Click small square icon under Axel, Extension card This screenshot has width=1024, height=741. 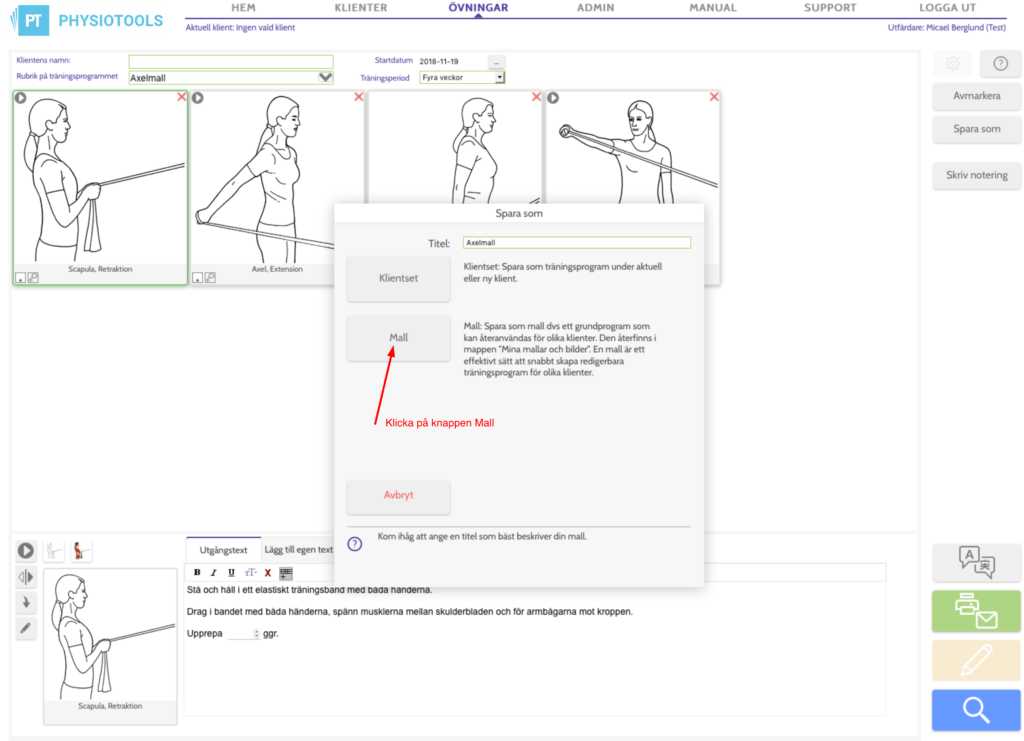click(198, 278)
